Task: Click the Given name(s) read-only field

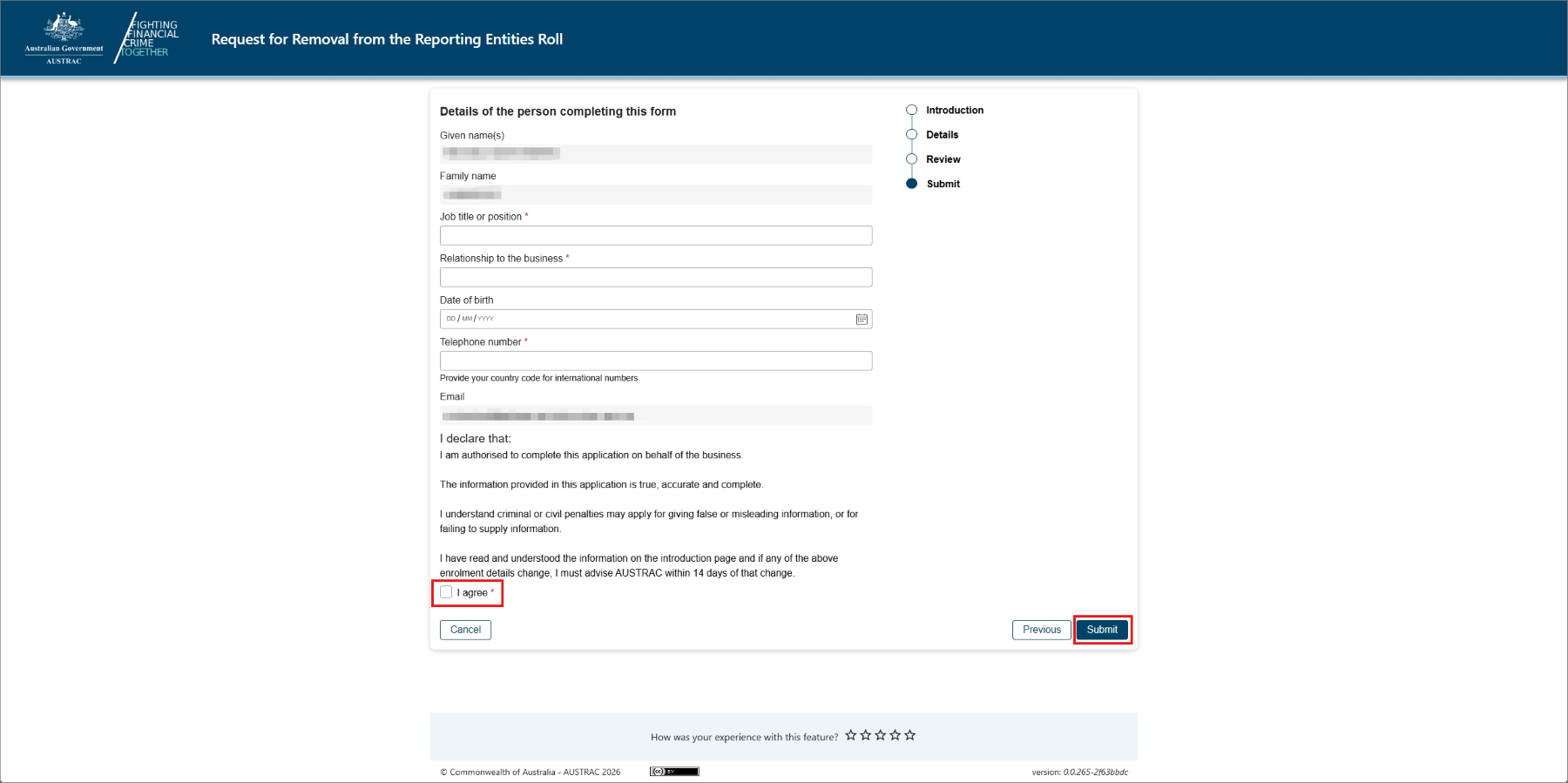Action: coord(656,153)
